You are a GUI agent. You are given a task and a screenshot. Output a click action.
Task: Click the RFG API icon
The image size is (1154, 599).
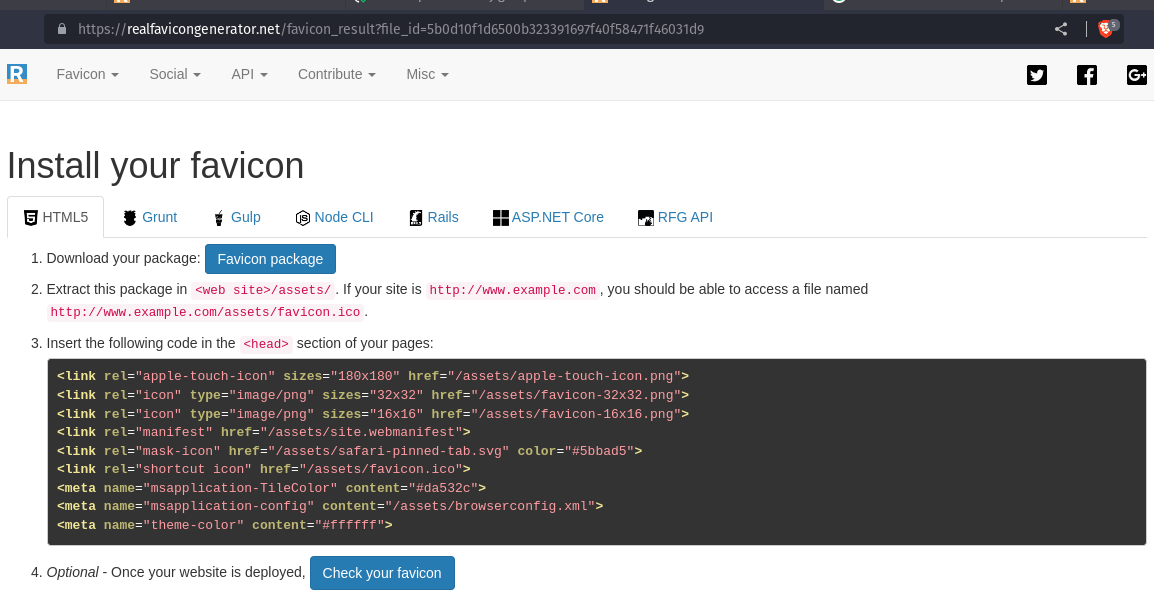click(645, 218)
